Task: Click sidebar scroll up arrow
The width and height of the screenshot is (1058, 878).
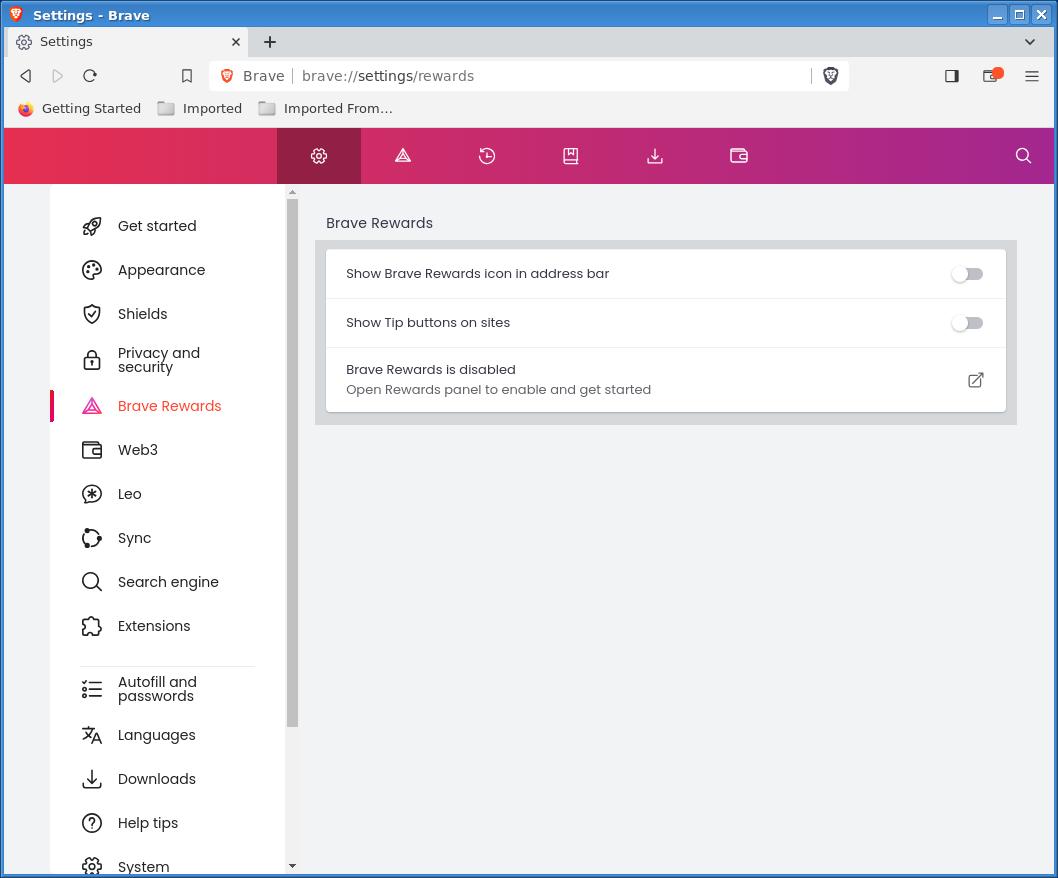Action: point(292,192)
